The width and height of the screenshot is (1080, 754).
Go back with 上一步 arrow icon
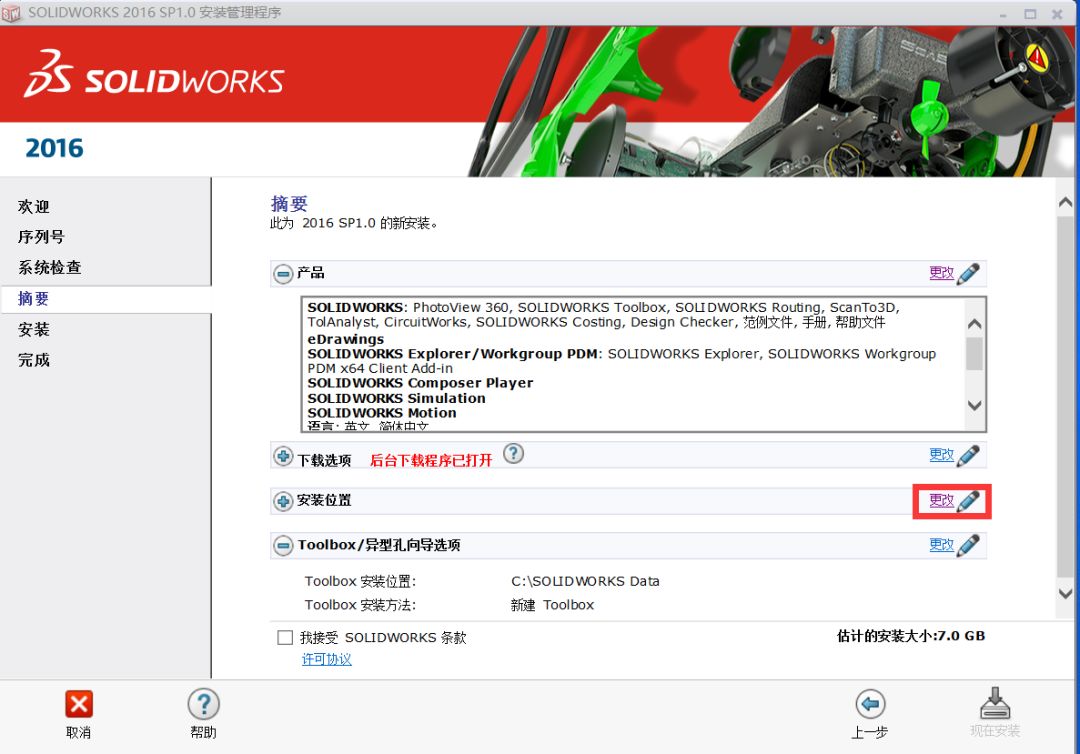click(x=870, y=704)
